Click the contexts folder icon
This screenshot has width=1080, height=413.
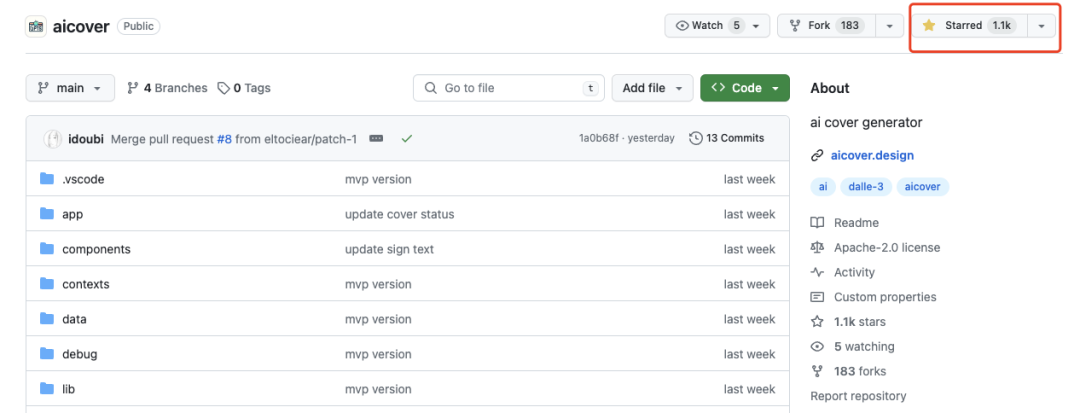coord(47,284)
